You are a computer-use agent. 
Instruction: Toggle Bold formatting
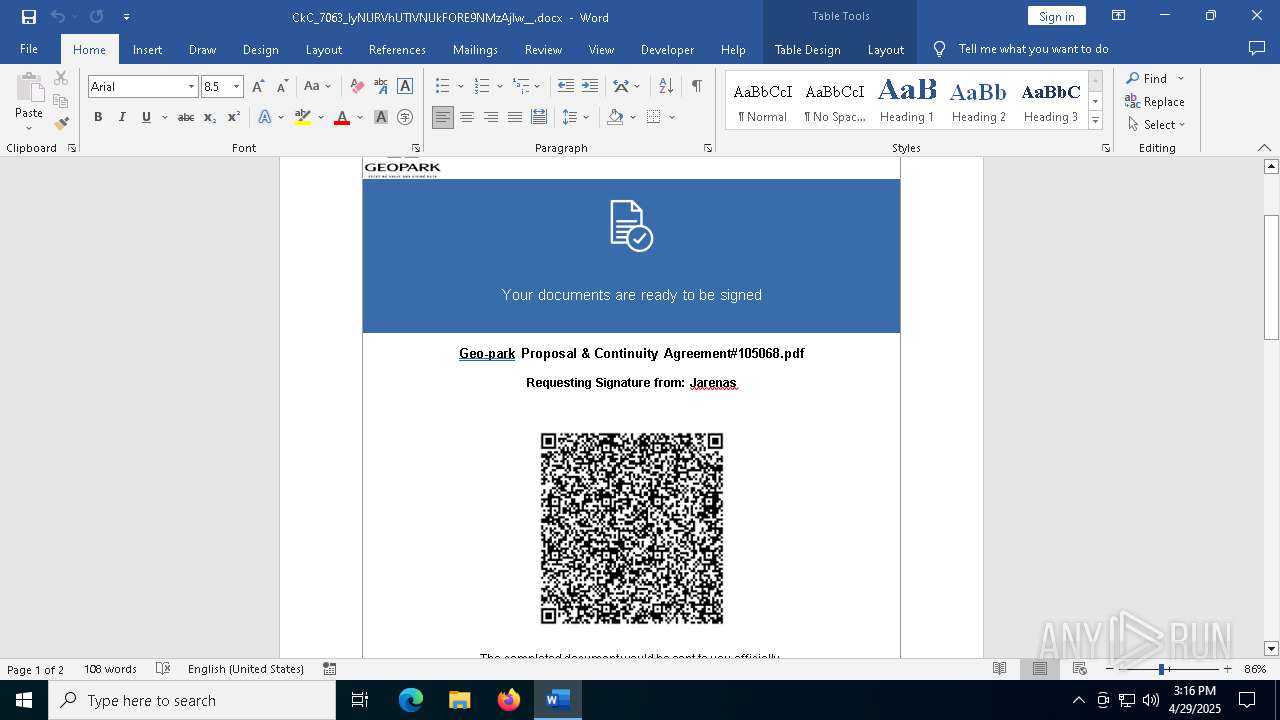point(98,117)
